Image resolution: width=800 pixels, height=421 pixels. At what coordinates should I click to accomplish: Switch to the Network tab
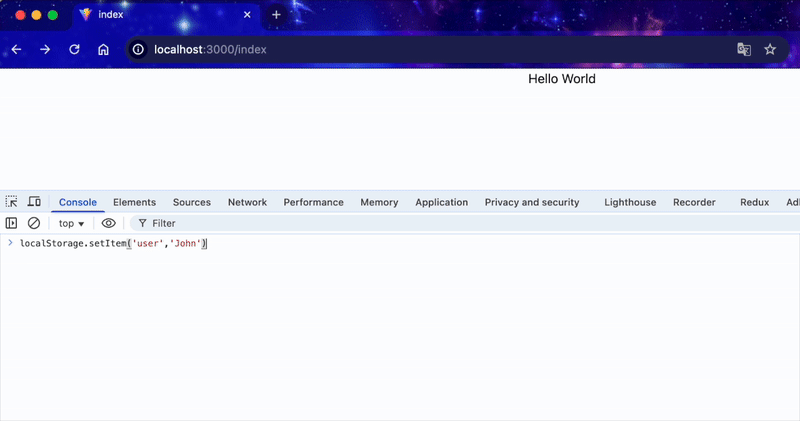(247, 202)
